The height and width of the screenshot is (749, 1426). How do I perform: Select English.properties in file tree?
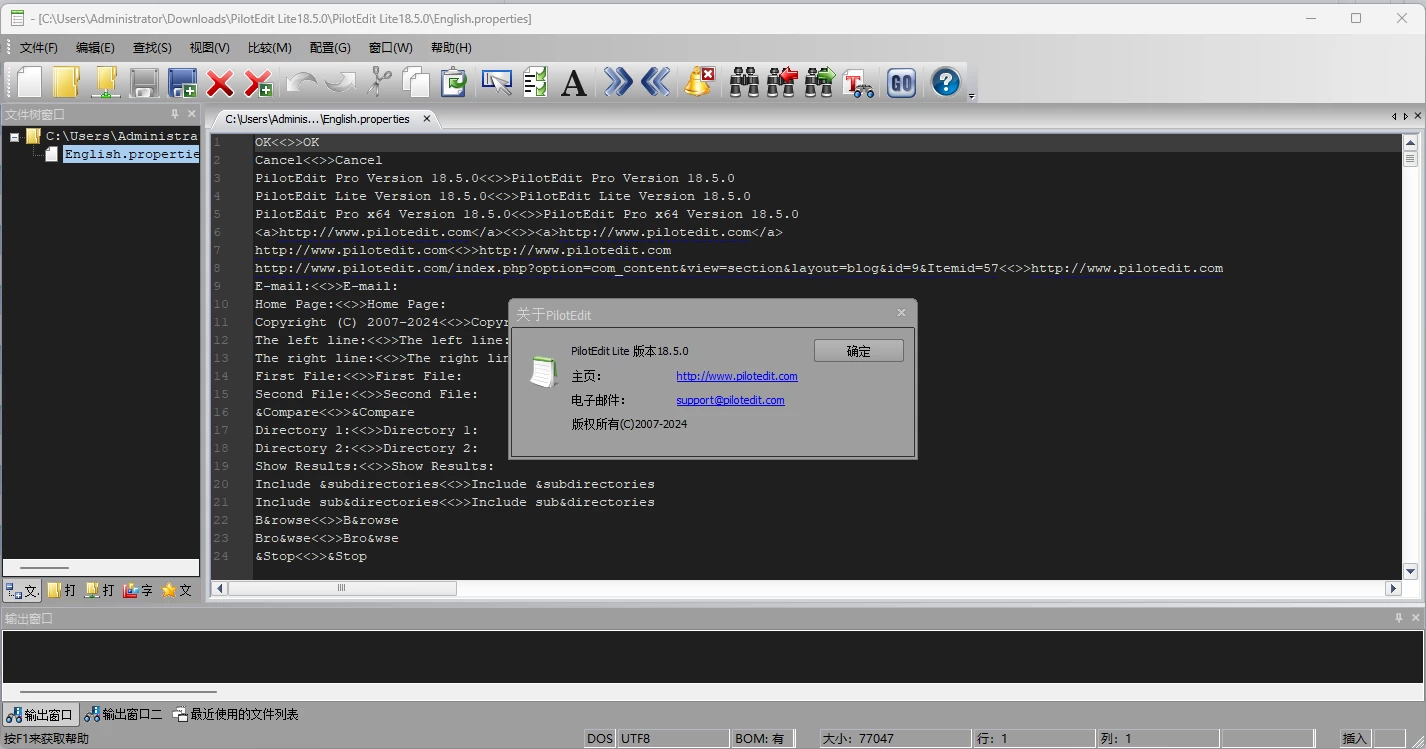pos(130,154)
